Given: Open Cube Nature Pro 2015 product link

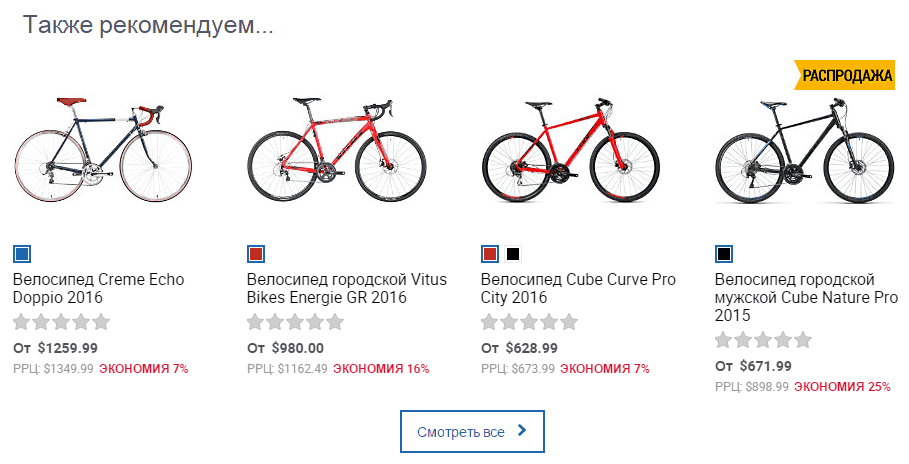Looking at the screenshot, I should tap(806, 297).
